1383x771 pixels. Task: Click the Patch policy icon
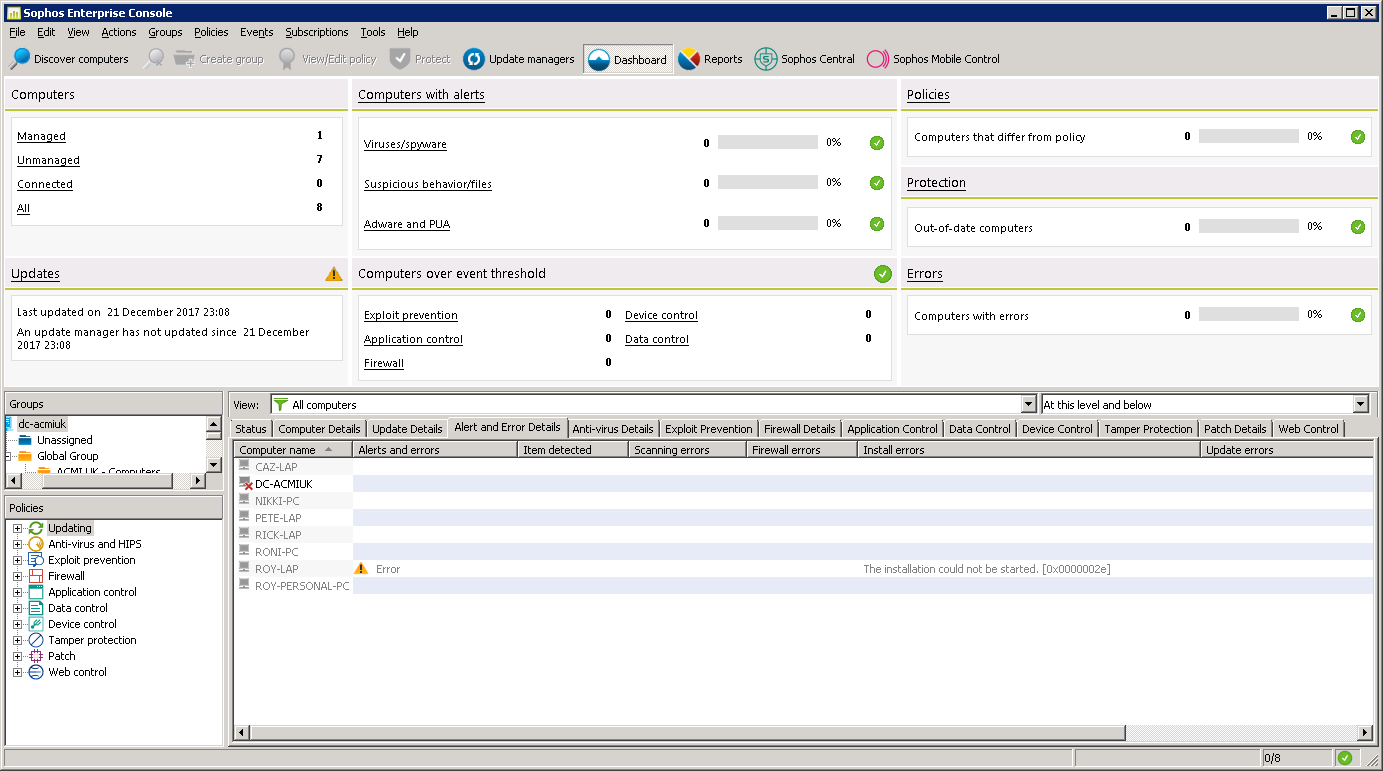point(36,656)
